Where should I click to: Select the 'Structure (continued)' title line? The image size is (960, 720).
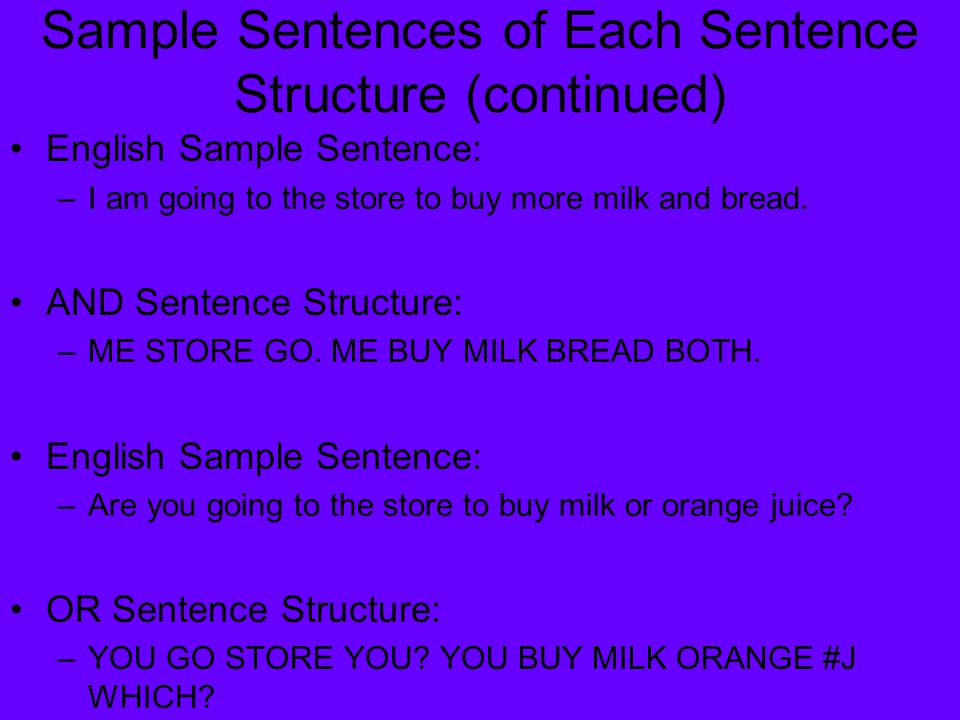point(480,94)
